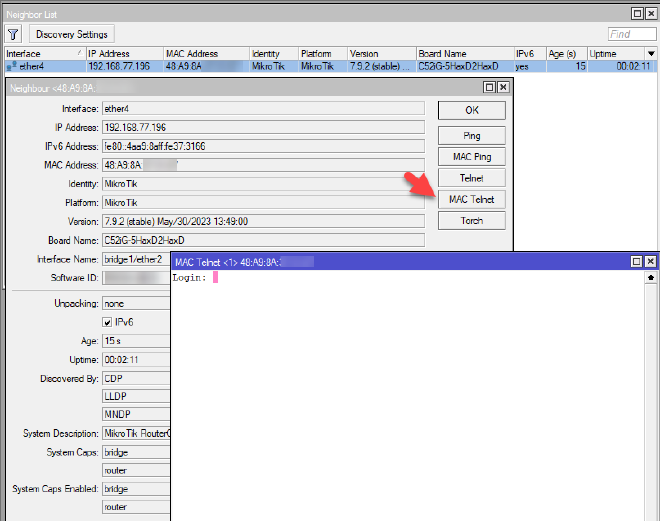Launch MAC Telnet connection
Screen dimensions: 660x521
click(471, 199)
